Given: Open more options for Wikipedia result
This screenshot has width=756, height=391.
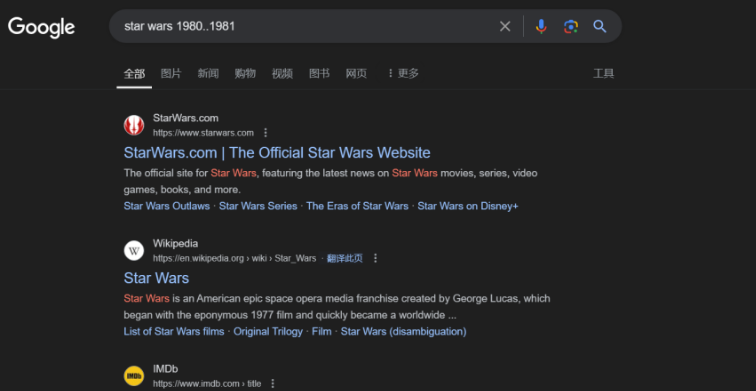Looking at the screenshot, I should [376, 258].
